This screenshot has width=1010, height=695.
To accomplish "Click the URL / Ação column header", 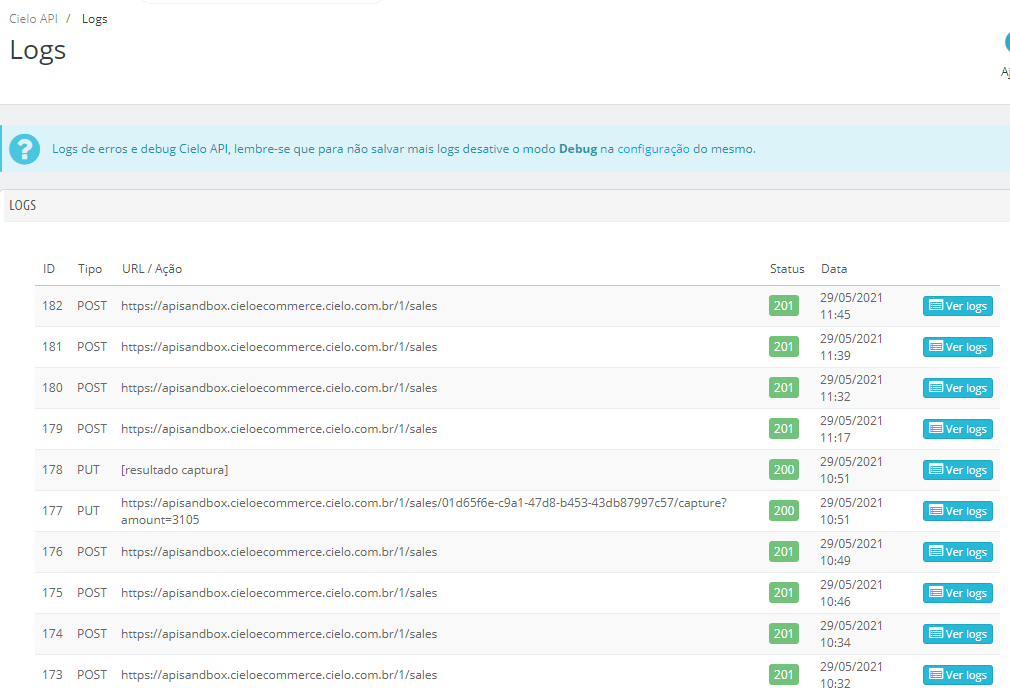I will [152, 269].
